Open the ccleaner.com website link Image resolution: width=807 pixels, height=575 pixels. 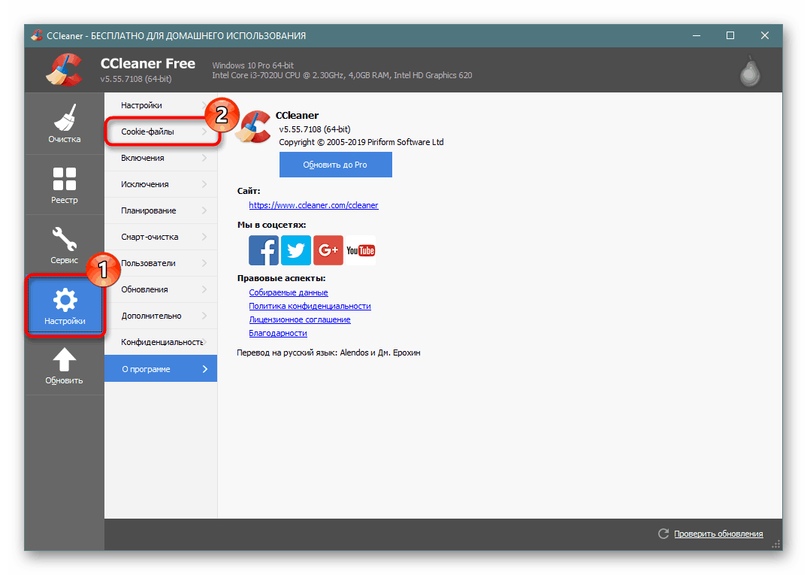(x=313, y=205)
